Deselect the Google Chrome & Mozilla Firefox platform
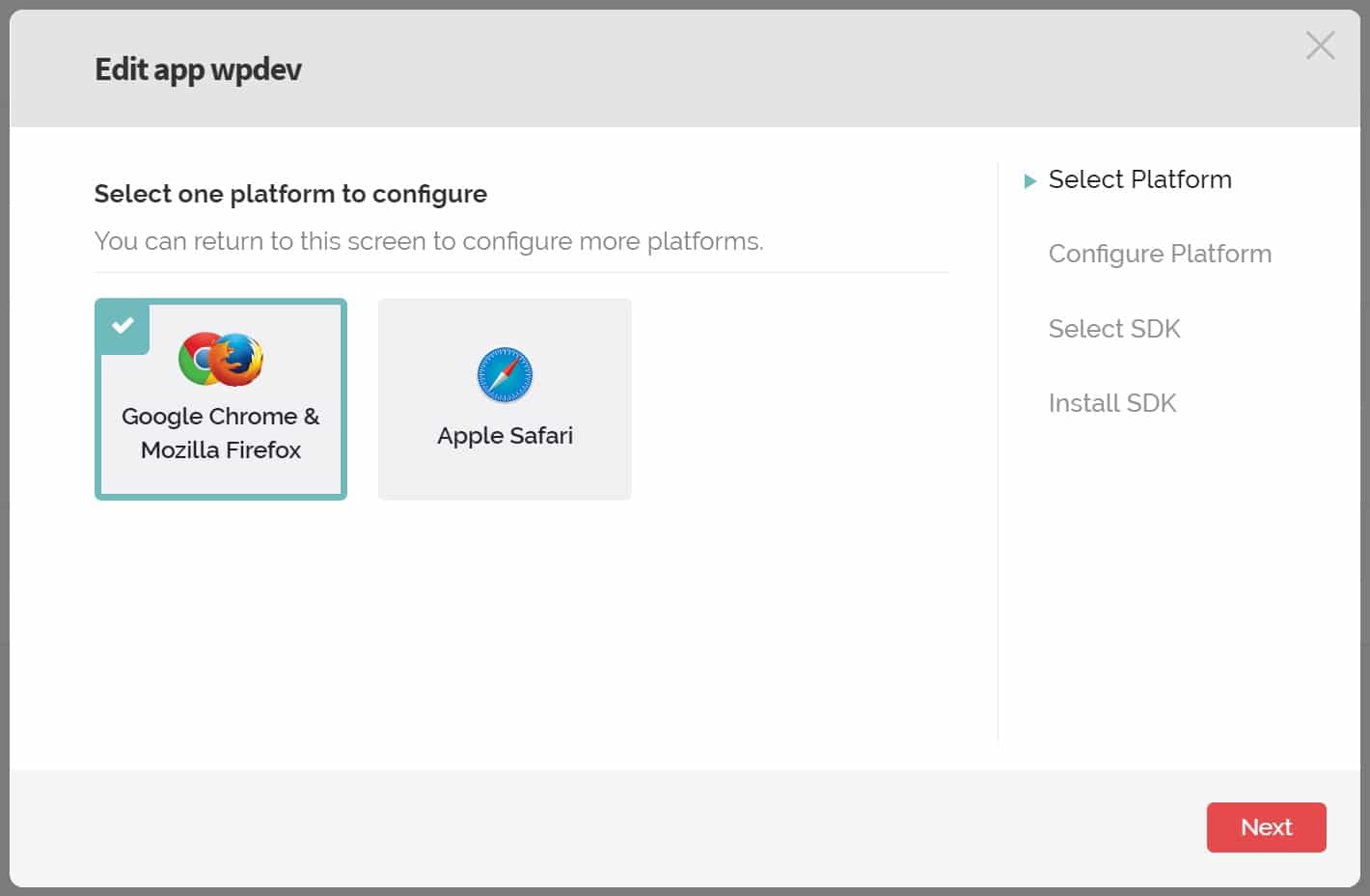This screenshot has width=1370, height=896. [x=220, y=399]
